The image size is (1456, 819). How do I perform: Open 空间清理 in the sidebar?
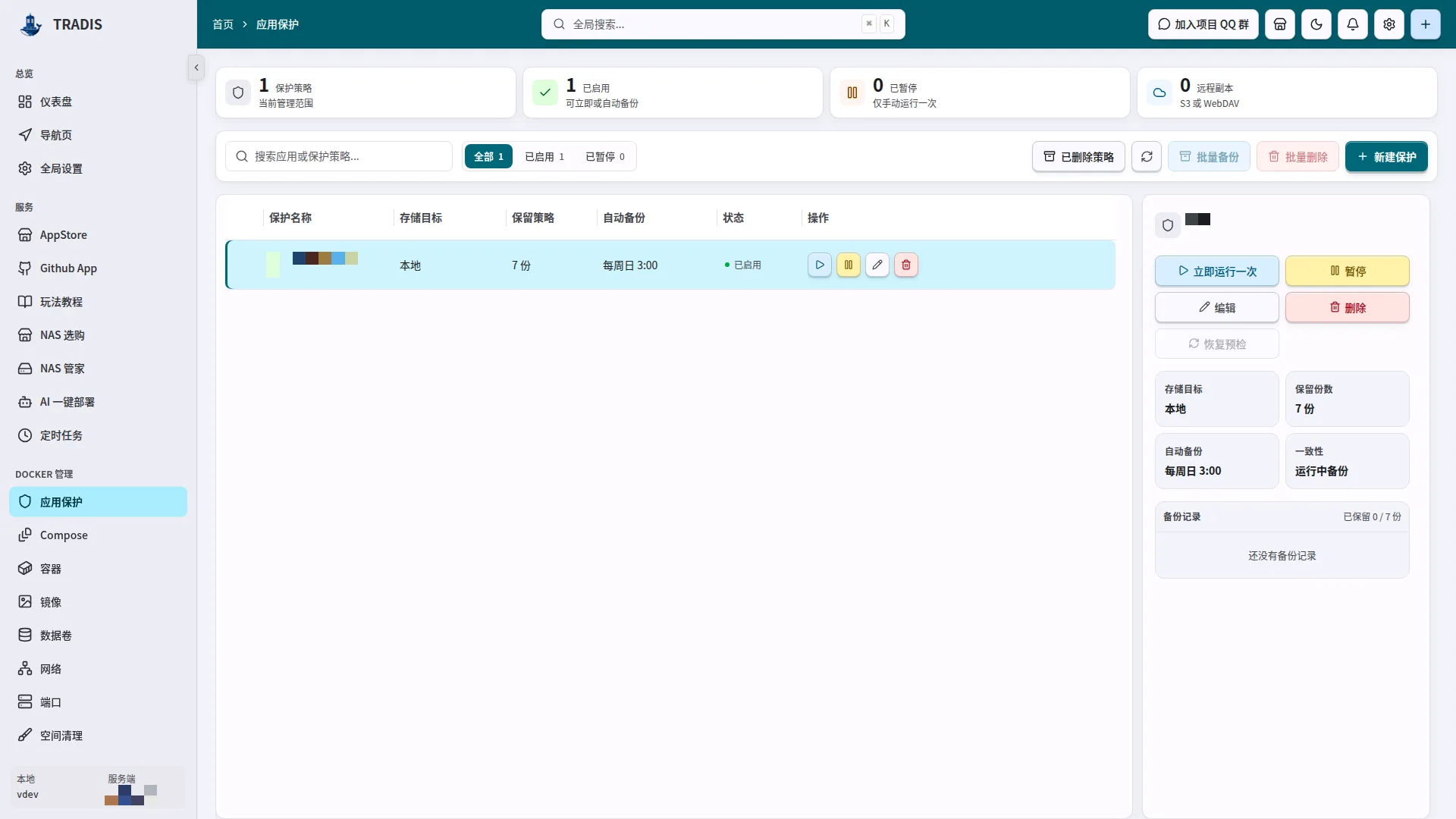(99, 736)
